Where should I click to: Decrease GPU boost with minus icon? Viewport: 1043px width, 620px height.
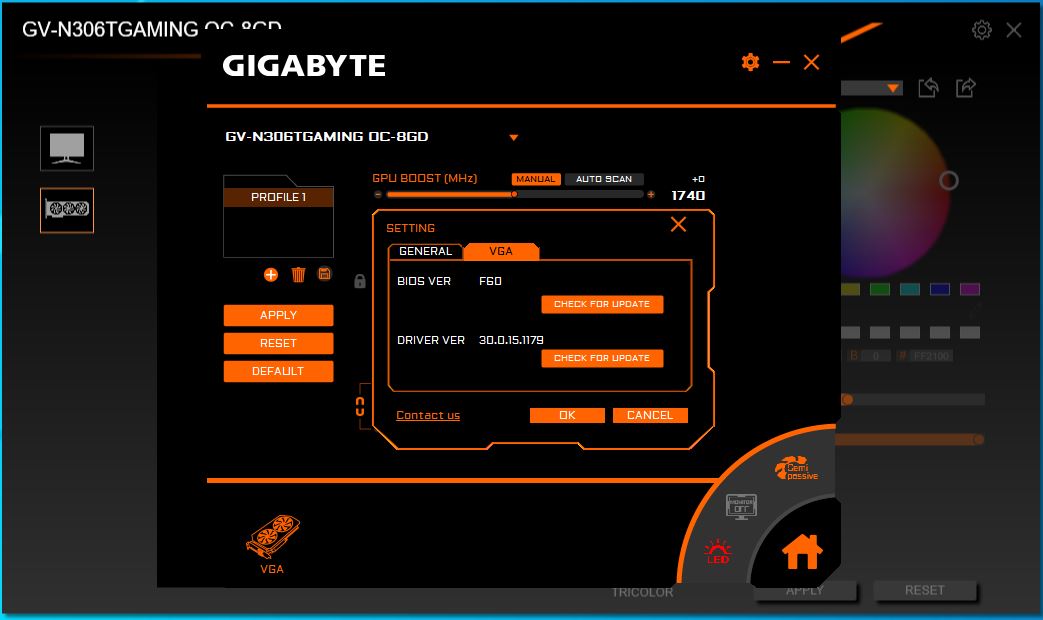coord(378,195)
